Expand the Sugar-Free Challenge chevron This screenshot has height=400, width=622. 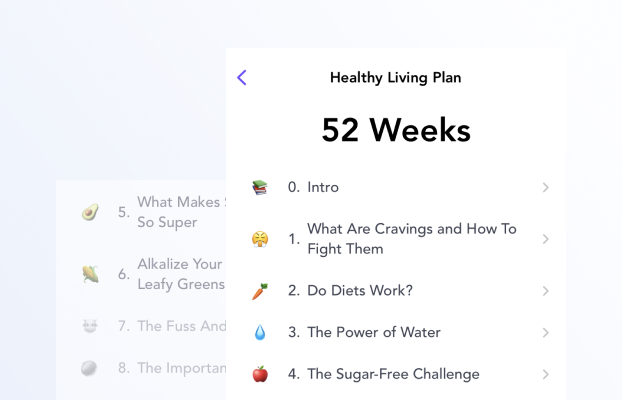coord(545,375)
